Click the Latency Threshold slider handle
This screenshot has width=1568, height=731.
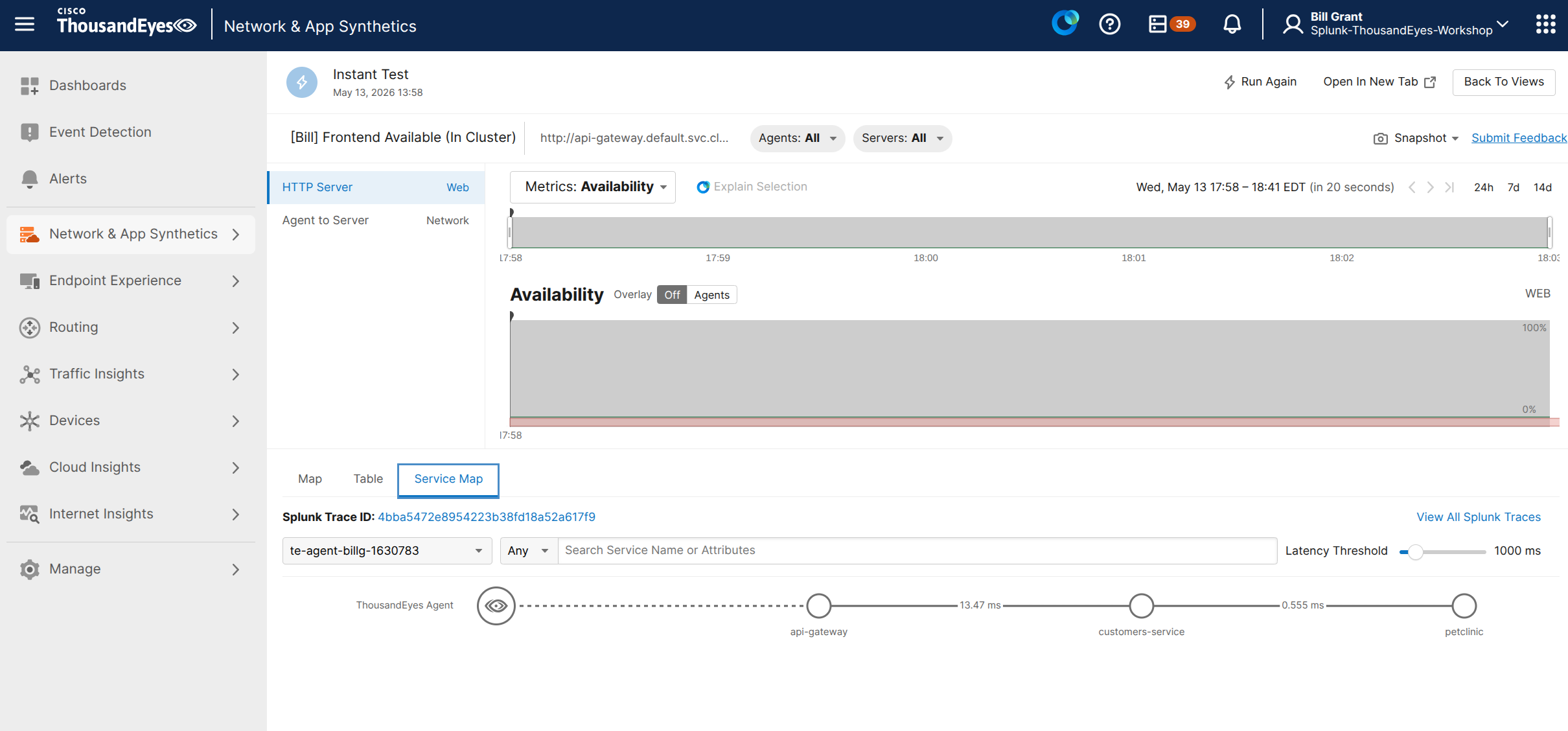[1415, 551]
